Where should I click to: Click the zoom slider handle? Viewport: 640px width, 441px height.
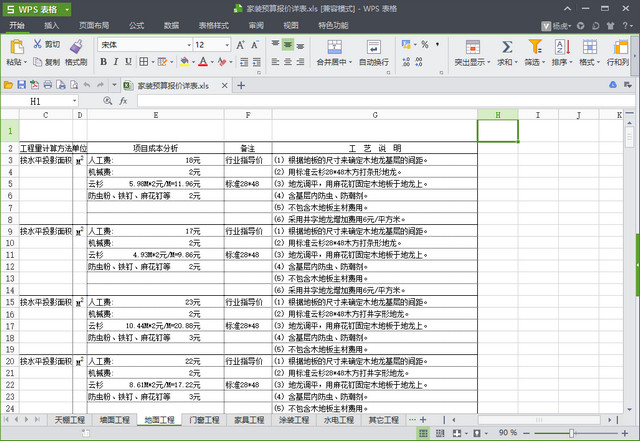571,433
